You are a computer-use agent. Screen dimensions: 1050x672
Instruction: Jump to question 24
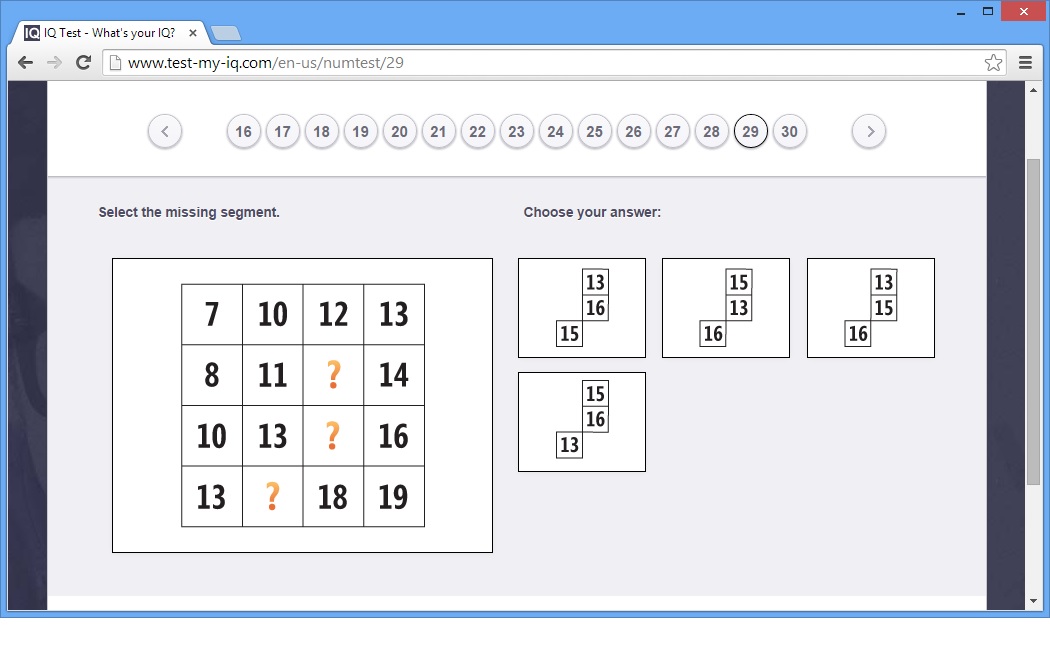[x=556, y=131]
